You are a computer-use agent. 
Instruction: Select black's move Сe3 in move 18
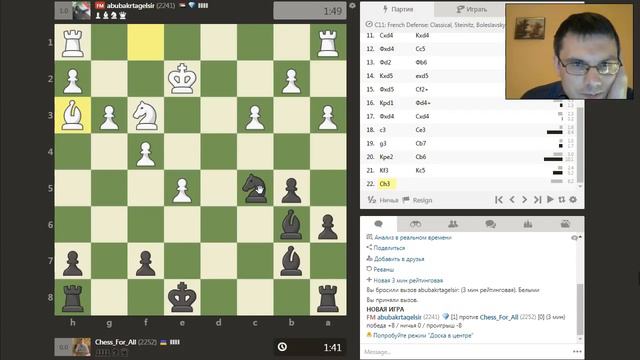420,130
